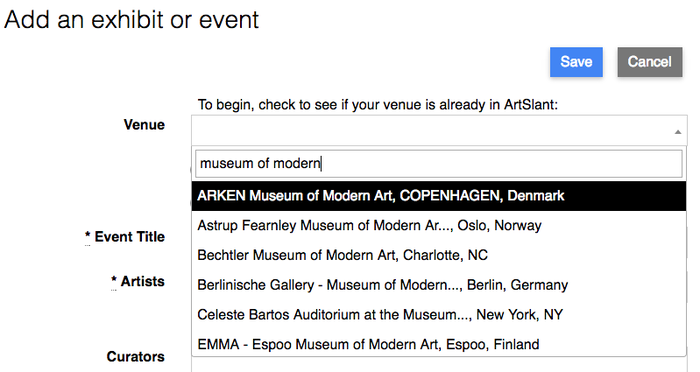The image size is (700, 372).
Task: Click the Curators input box at the bottom
Action: (x=439, y=365)
